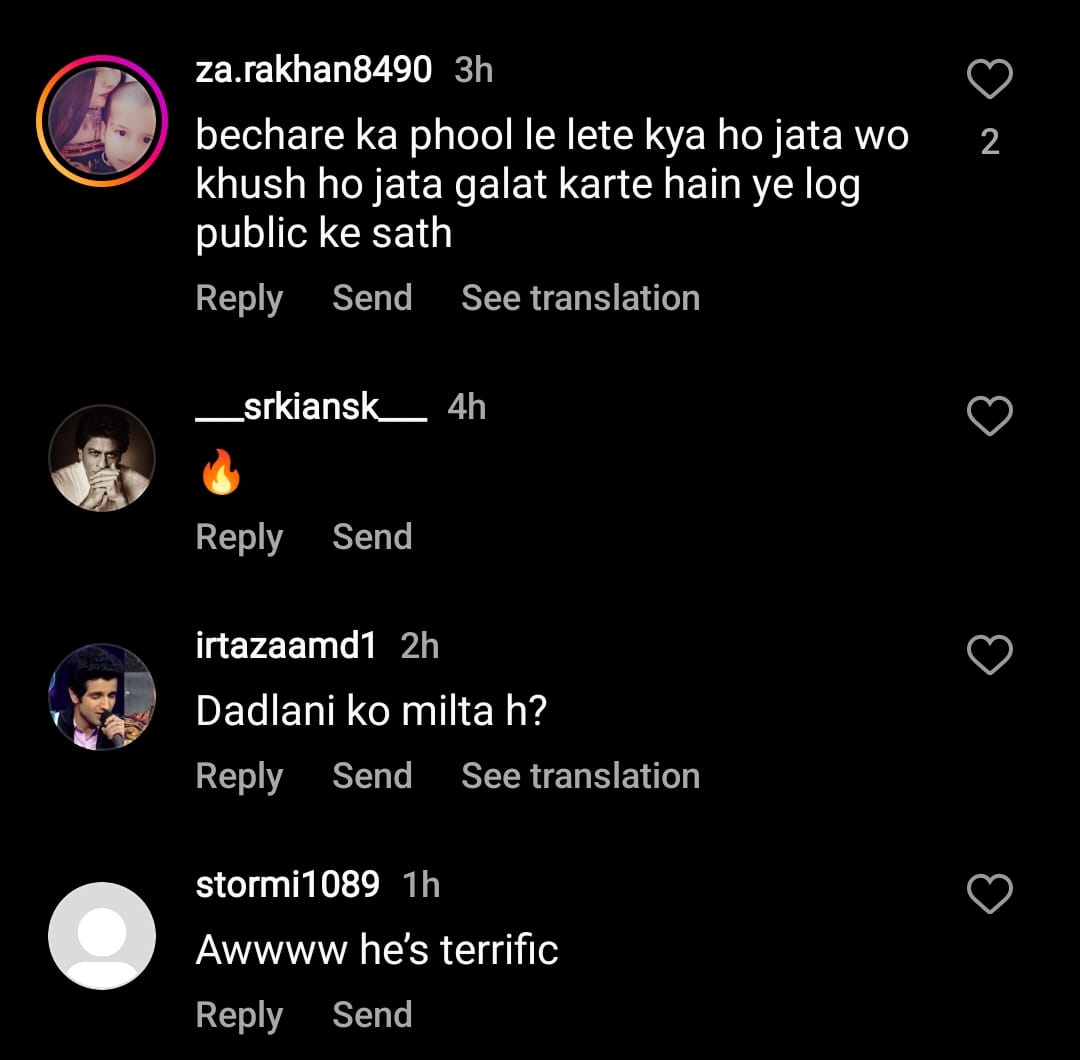Open za.rakhan8490's profile picture story

pos(102,122)
